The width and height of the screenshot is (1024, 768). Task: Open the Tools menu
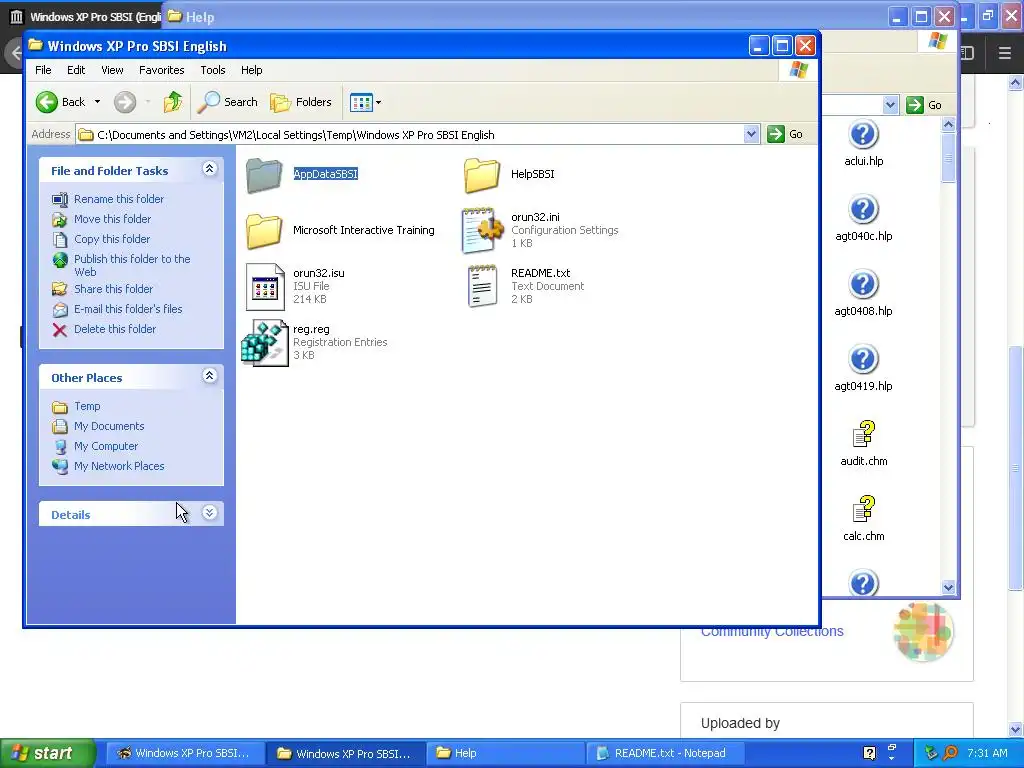click(x=212, y=70)
